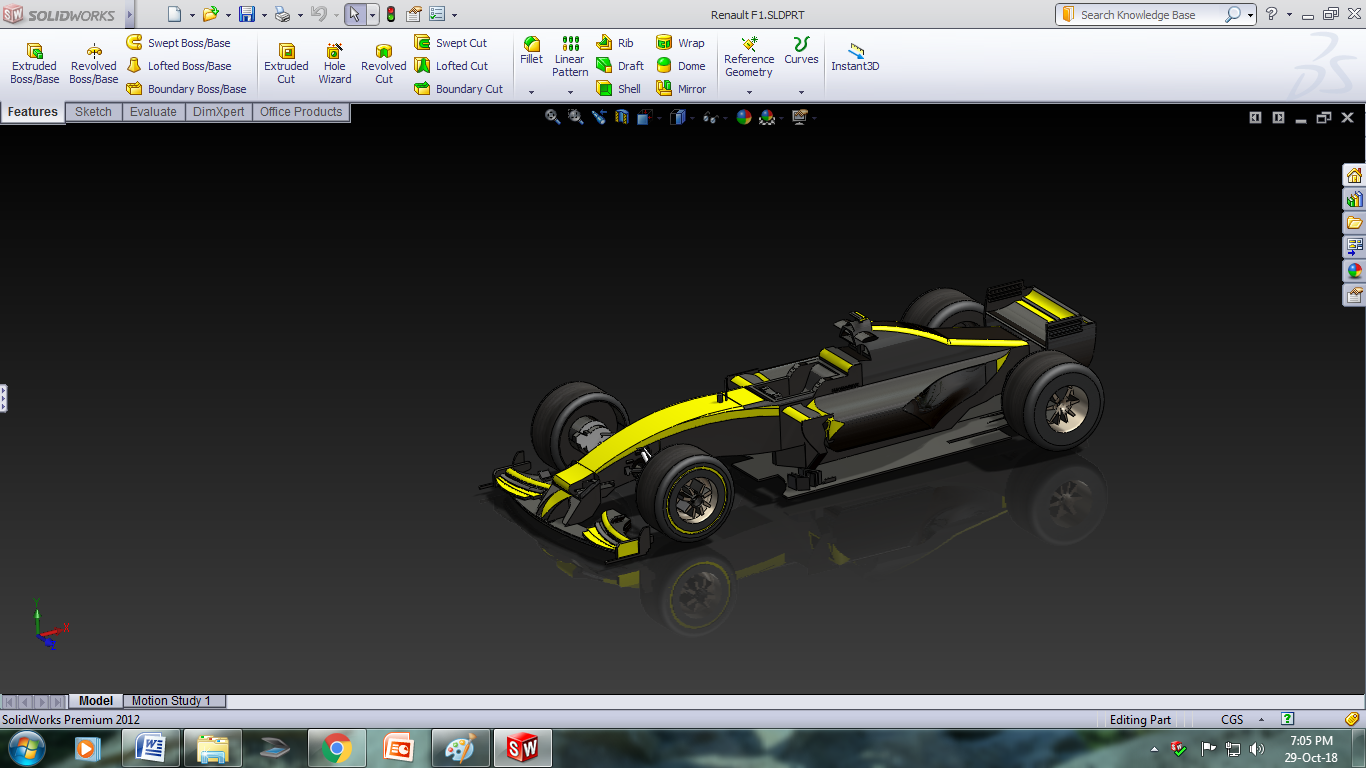Image resolution: width=1366 pixels, height=768 pixels.
Task: Toggle Instant3D mode
Action: coord(855,57)
